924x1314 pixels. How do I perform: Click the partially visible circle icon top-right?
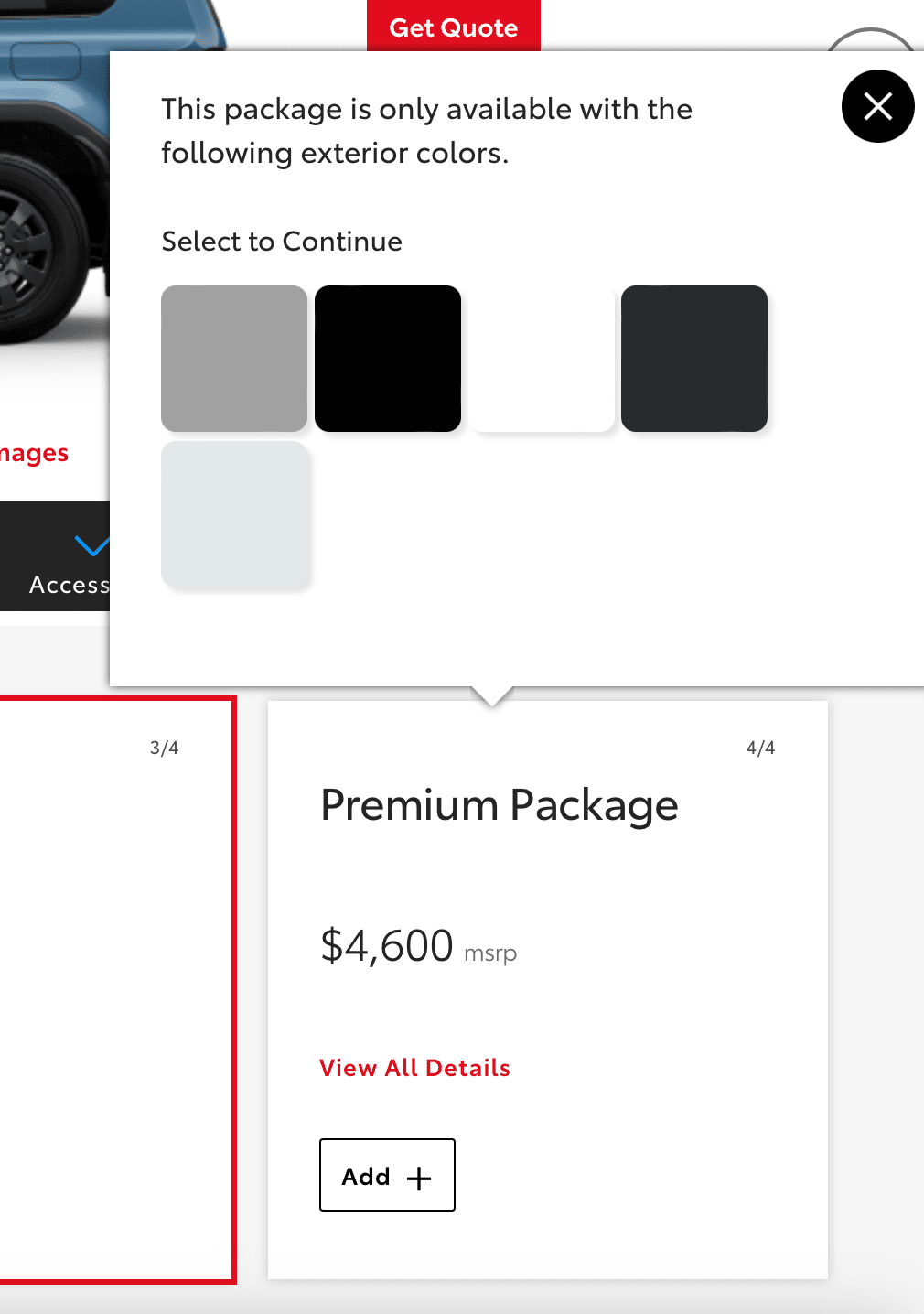pos(871,40)
